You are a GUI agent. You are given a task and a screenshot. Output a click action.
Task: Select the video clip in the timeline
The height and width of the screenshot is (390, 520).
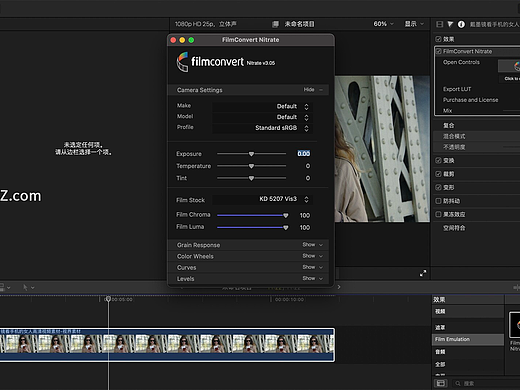(167, 345)
